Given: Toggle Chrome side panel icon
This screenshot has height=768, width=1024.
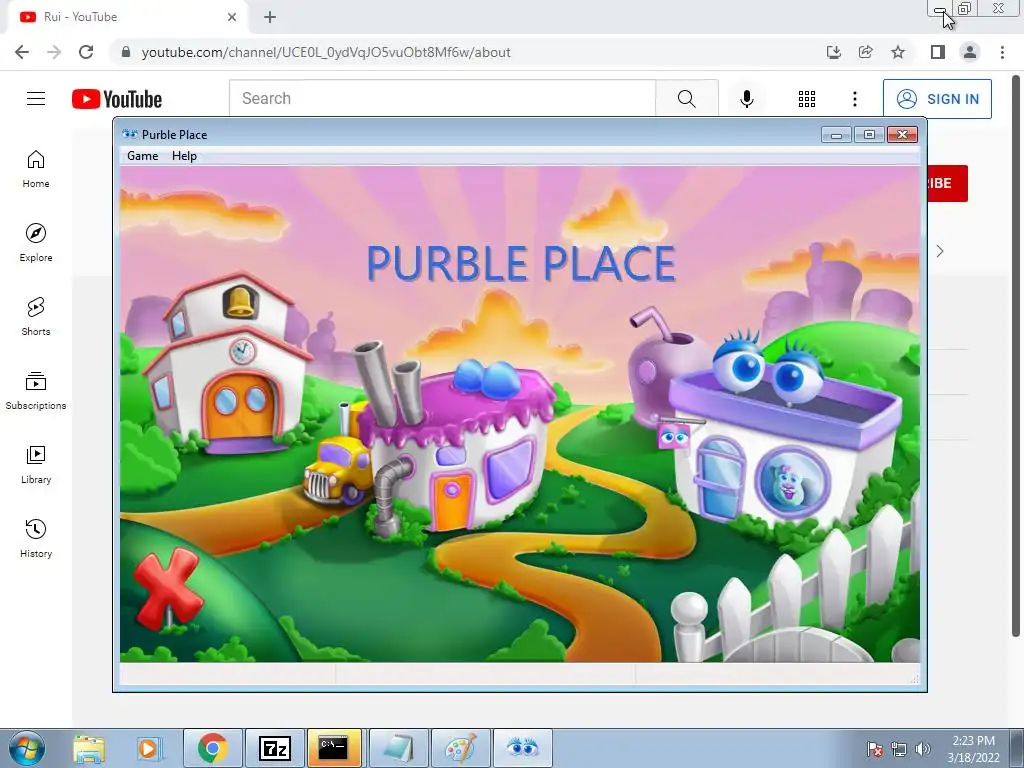Looking at the screenshot, I should tap(938, 52).
